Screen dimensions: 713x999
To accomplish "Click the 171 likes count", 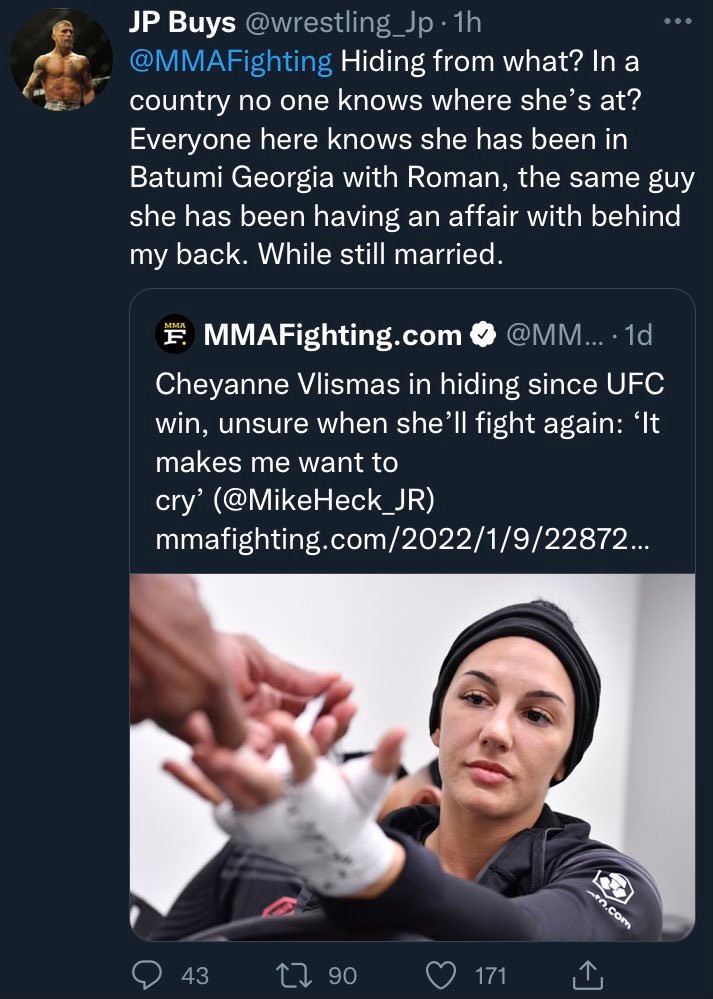I will [x=490, y=974].
